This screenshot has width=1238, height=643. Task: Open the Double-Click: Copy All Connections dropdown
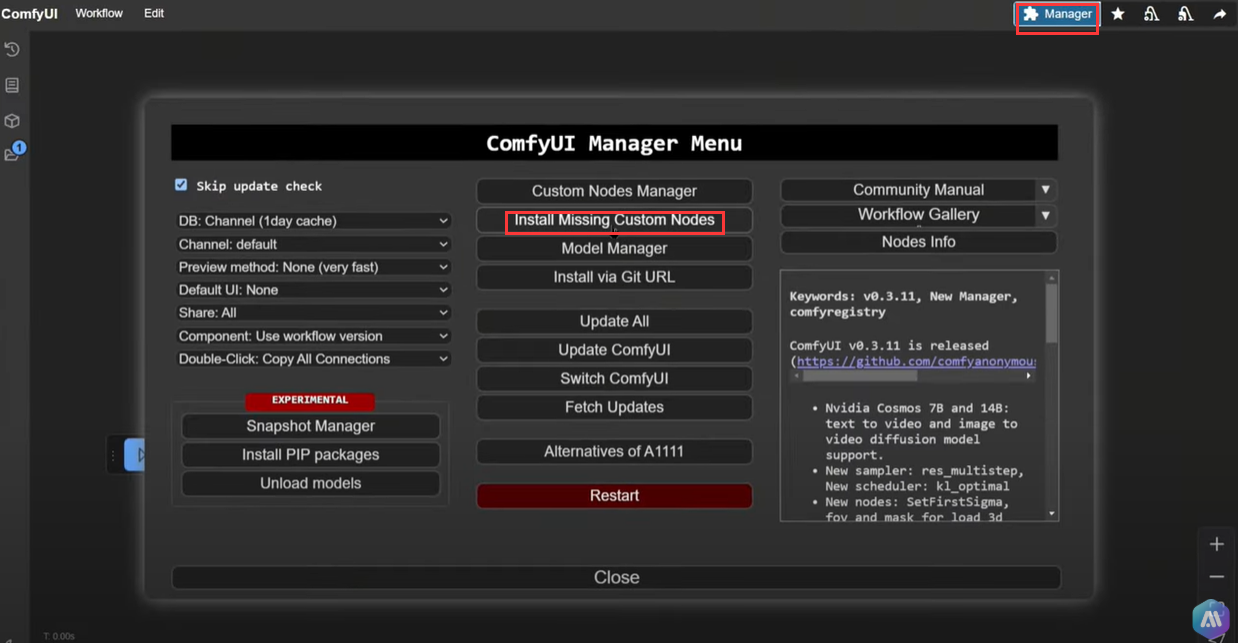pos(313,359)
